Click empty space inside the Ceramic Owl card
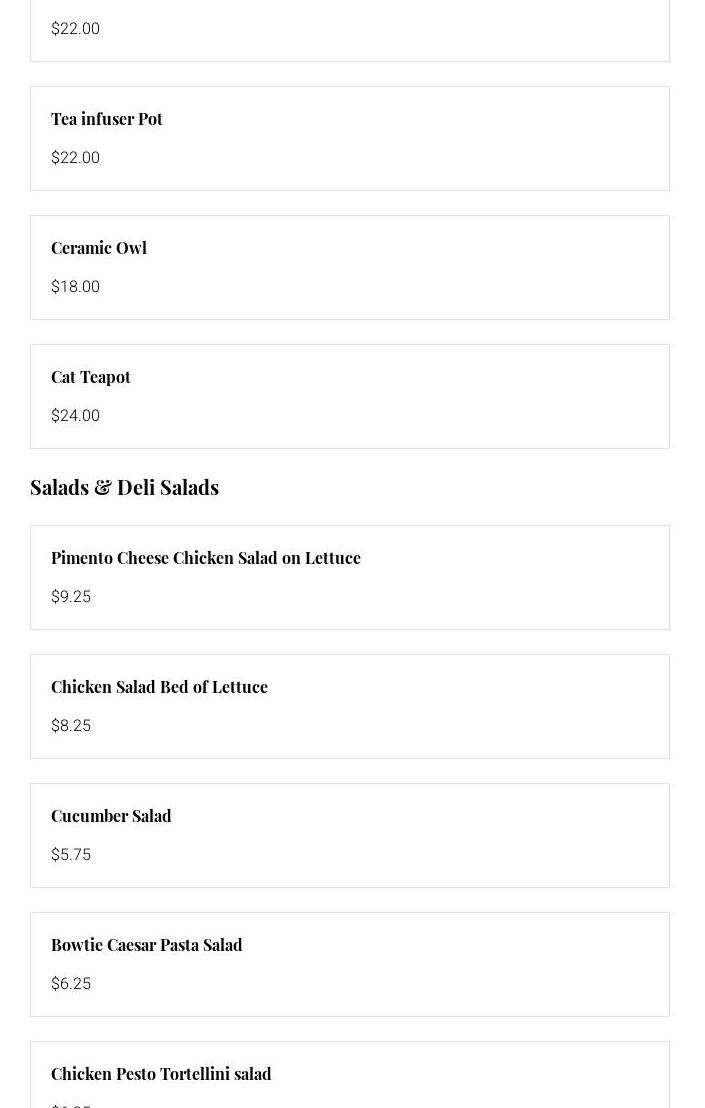Image resolution: width=705 pixels, height=1108 pixels. coord(450,268)
